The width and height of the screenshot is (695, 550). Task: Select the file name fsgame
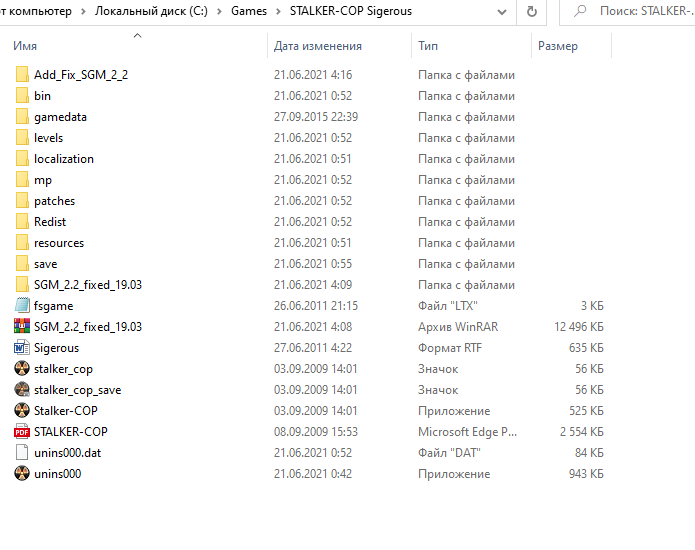54,306
